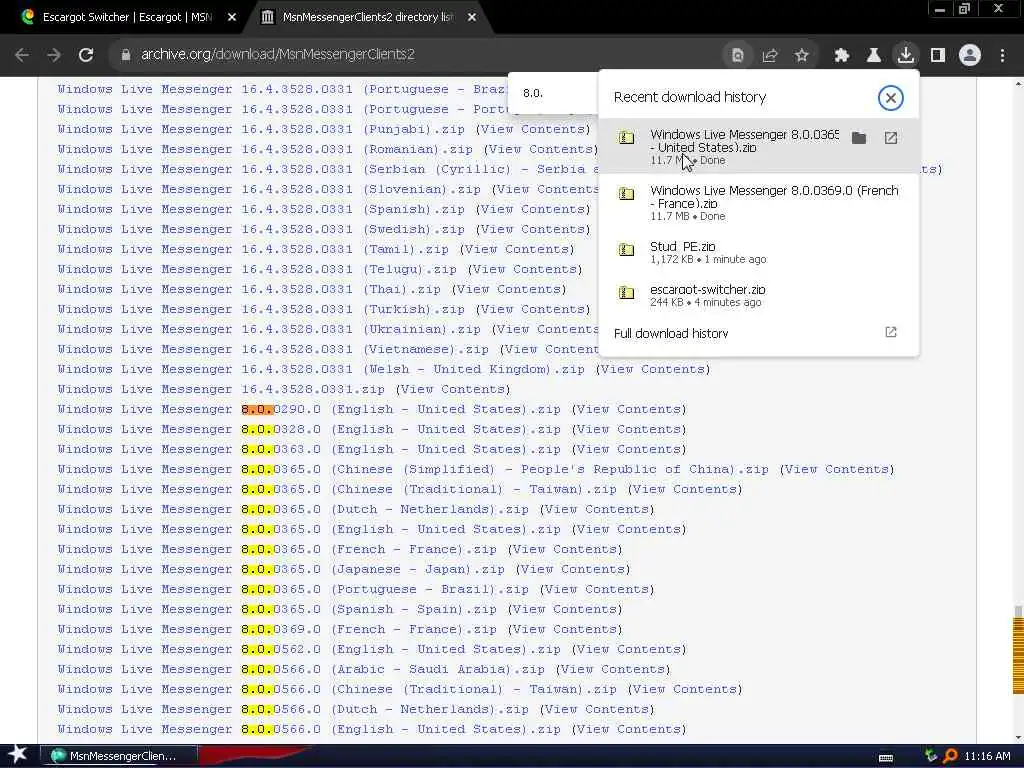Image resolution: width=1024 pixels, height=768 pixels.
Task: Click the padlock site info icon
Action: (126, 55)
